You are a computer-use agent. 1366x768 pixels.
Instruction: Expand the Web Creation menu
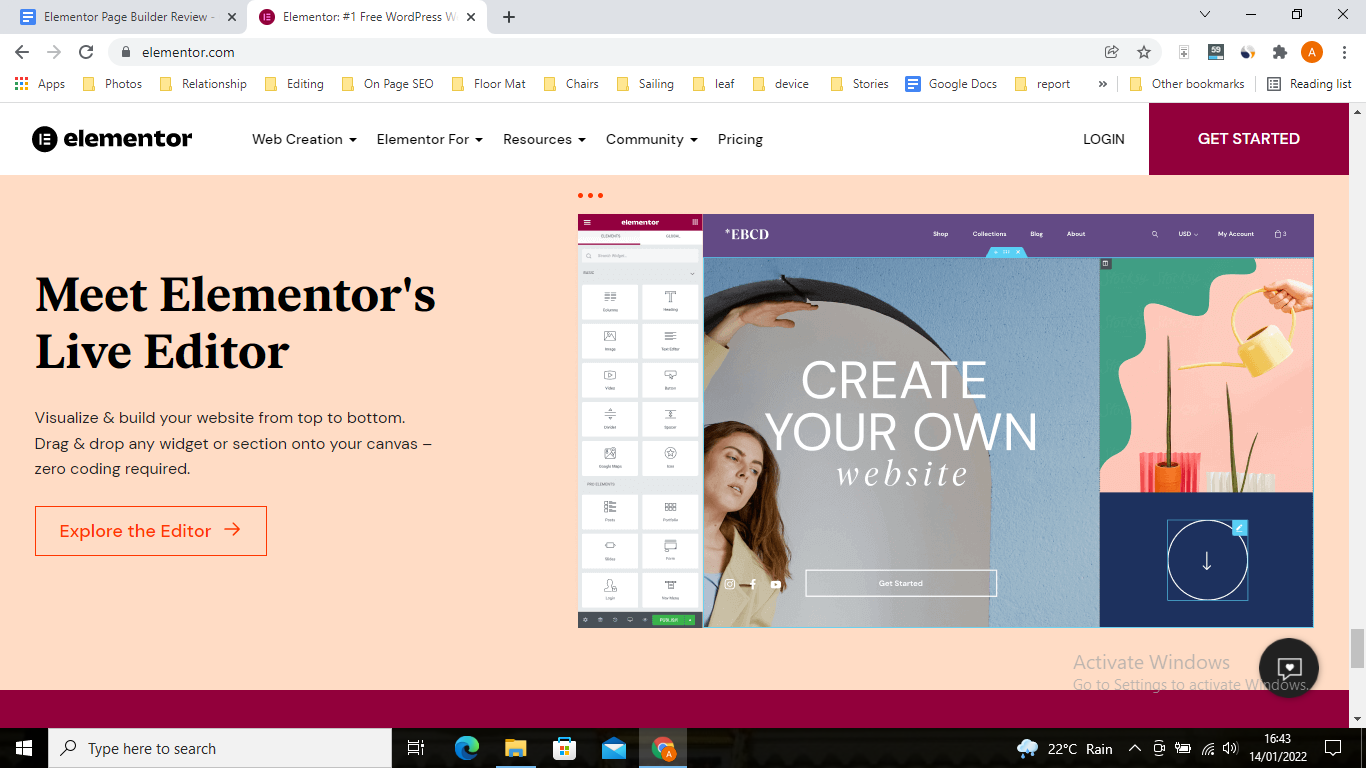pyautogui.click(x=304, y=139)
